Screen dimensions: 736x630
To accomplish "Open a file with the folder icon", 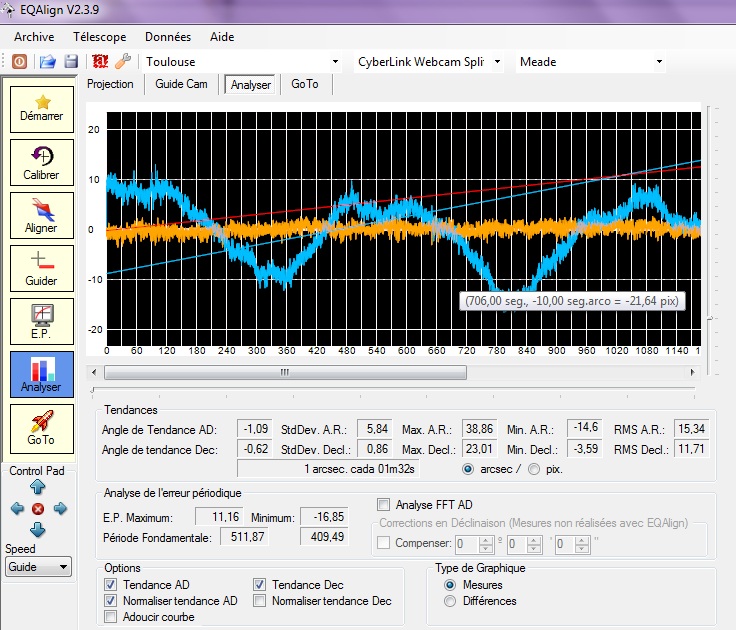I will point(47,61).
